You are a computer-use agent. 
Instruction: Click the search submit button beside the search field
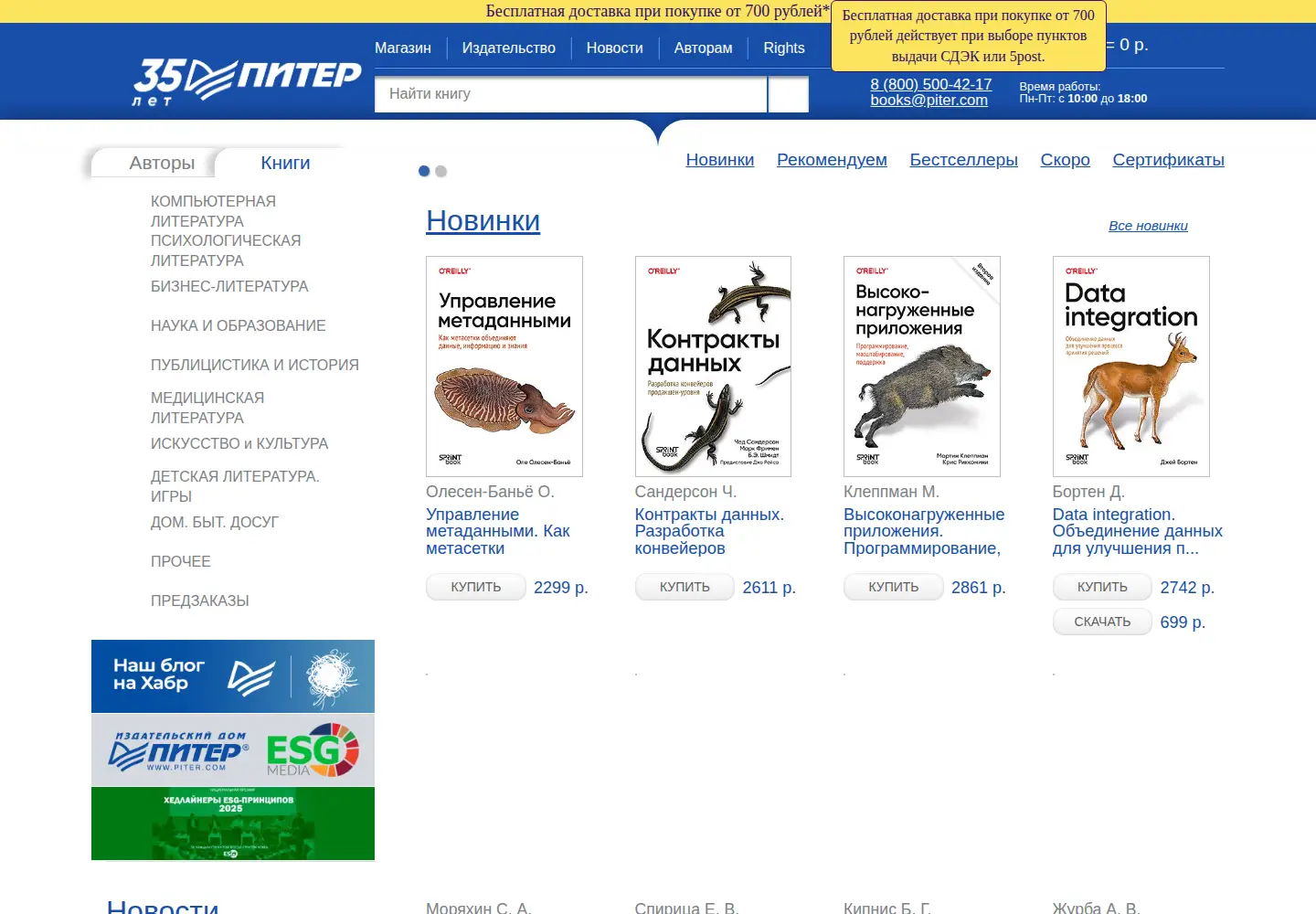[789, 94]
